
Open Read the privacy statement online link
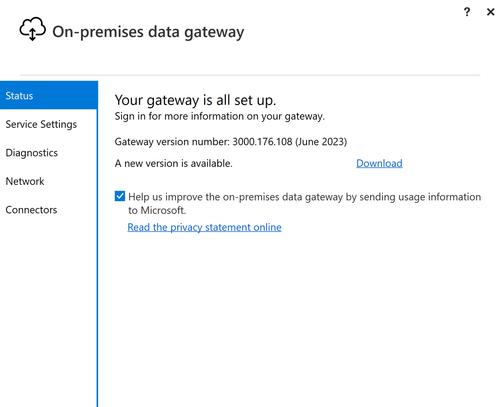point(204,227)
